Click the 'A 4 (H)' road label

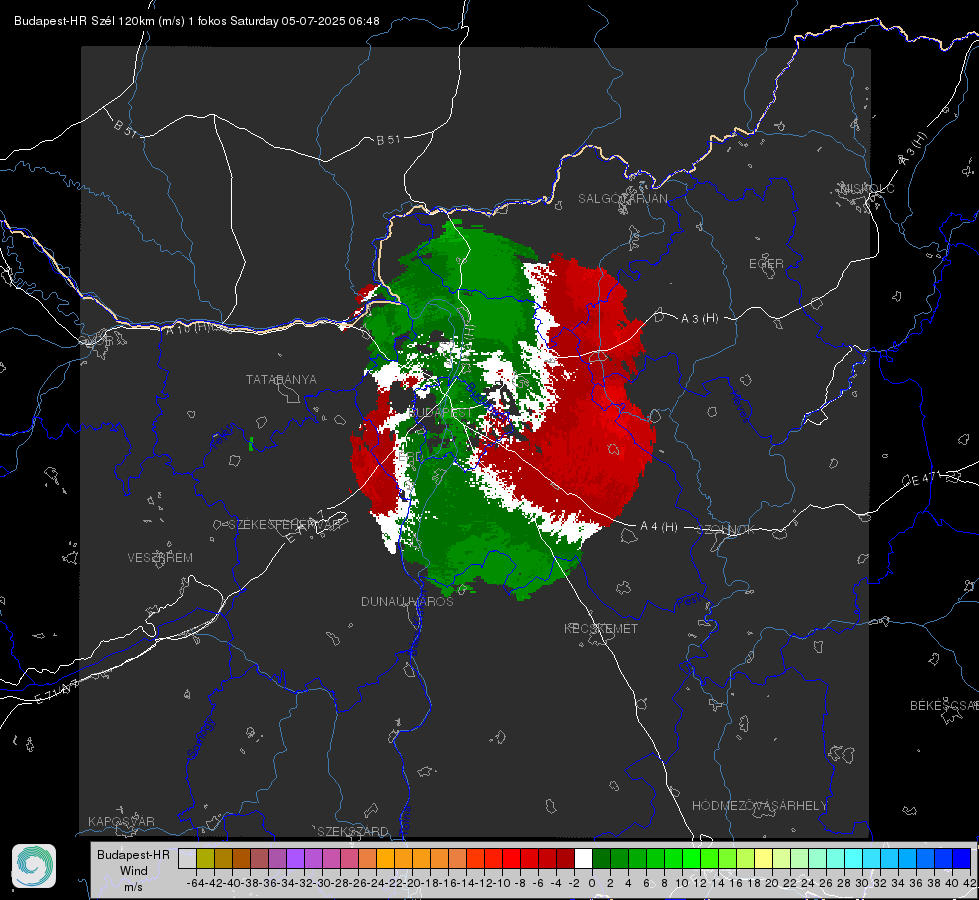pyautogui.click(x=659, y=527)
